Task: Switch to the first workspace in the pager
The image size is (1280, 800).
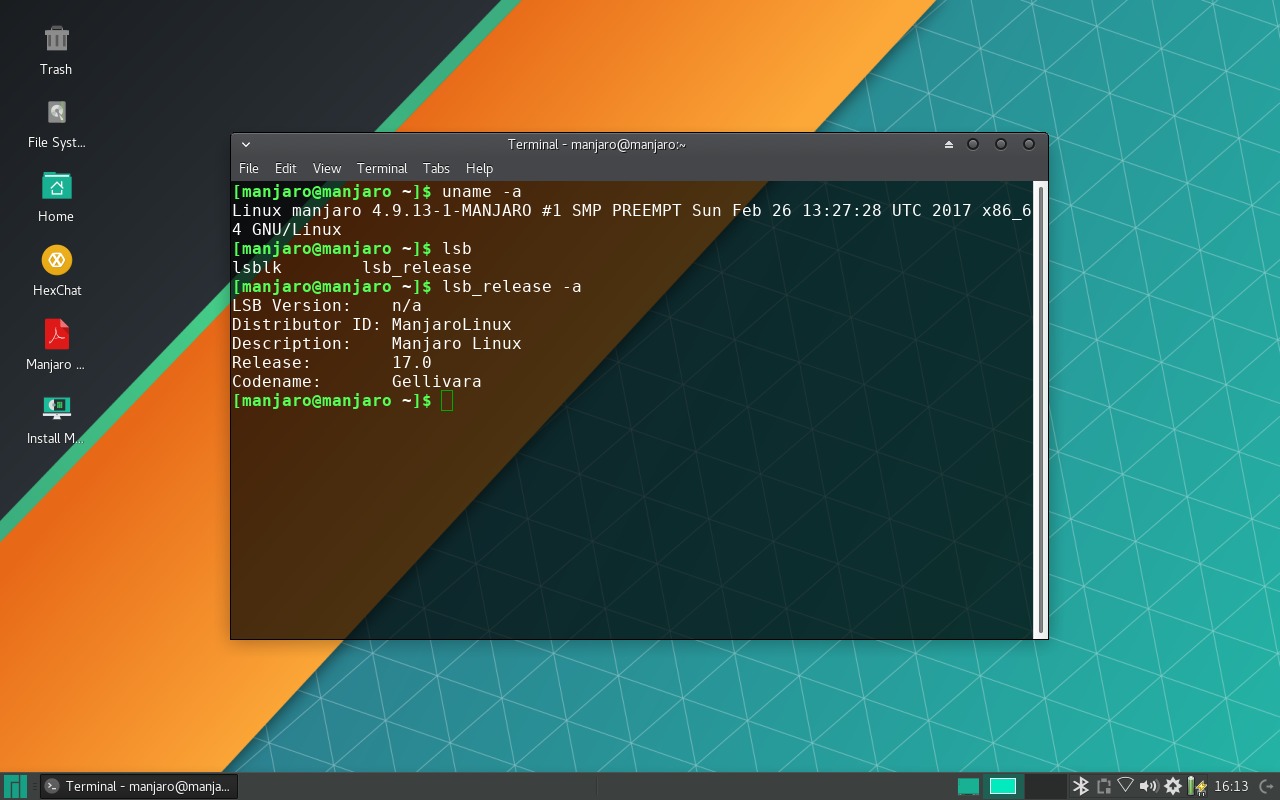Action: pyautogui.click(x=968, y=786)
